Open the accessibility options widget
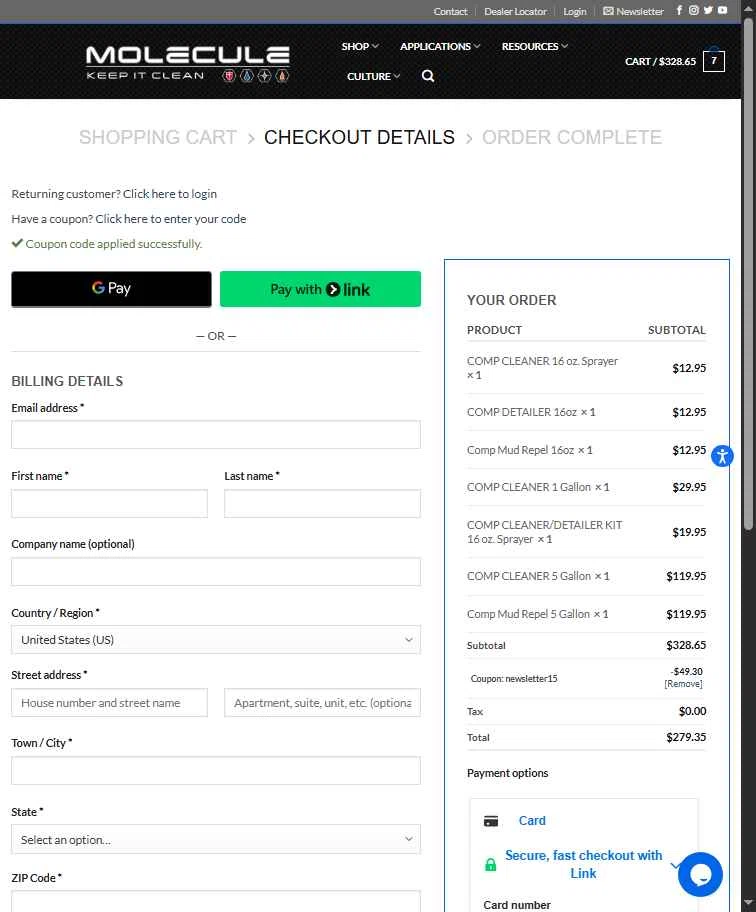 tap(722, 455)
